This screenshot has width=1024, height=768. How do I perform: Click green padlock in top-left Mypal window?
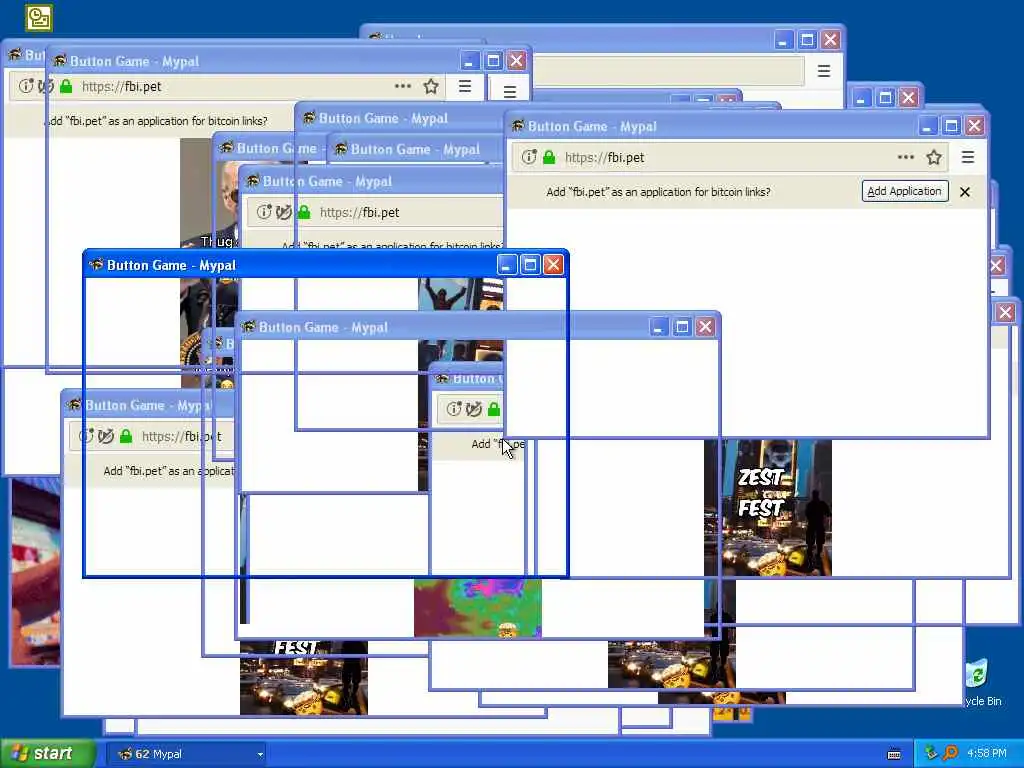click(x=66, y=86)
